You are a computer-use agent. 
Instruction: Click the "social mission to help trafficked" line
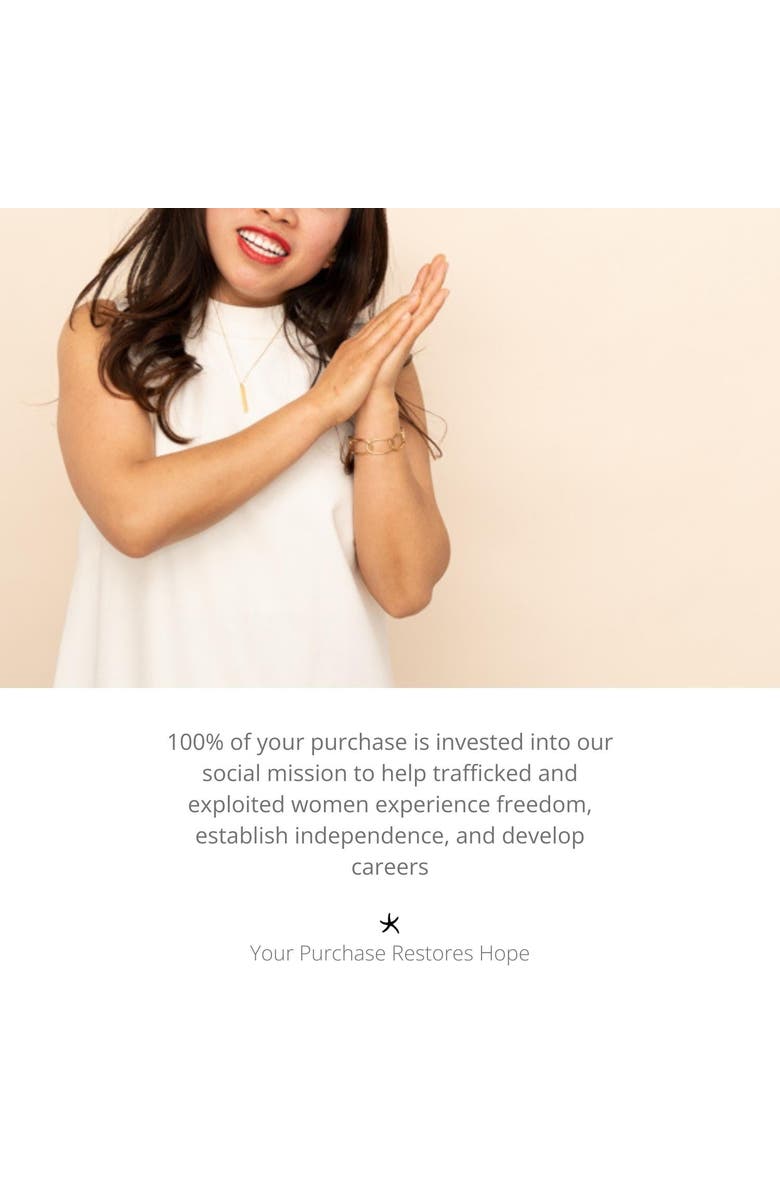tap(390, 773)
